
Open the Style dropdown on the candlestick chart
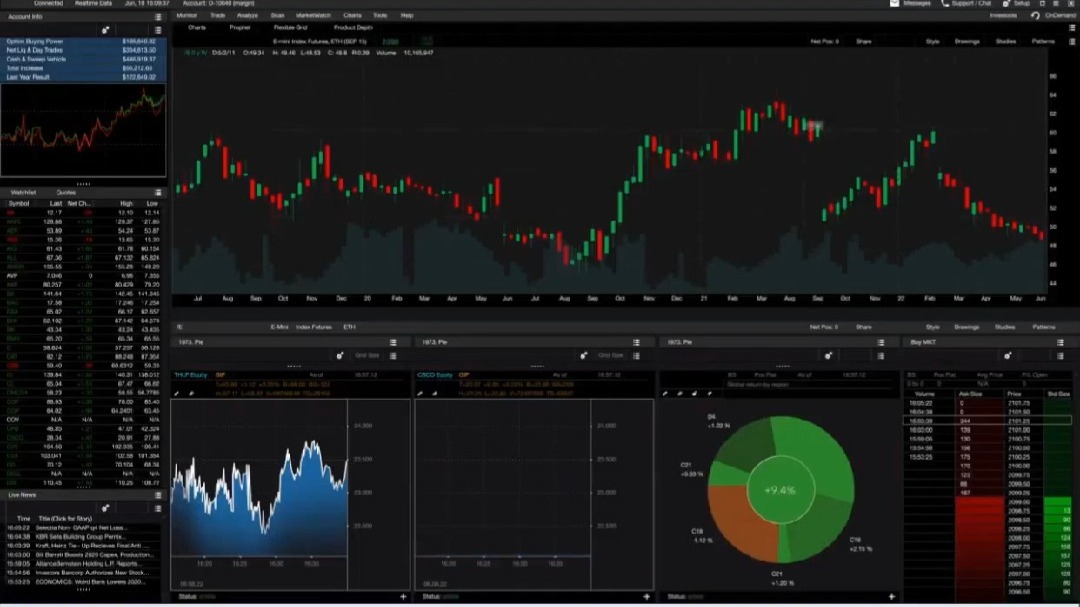(x=933, y=41)
